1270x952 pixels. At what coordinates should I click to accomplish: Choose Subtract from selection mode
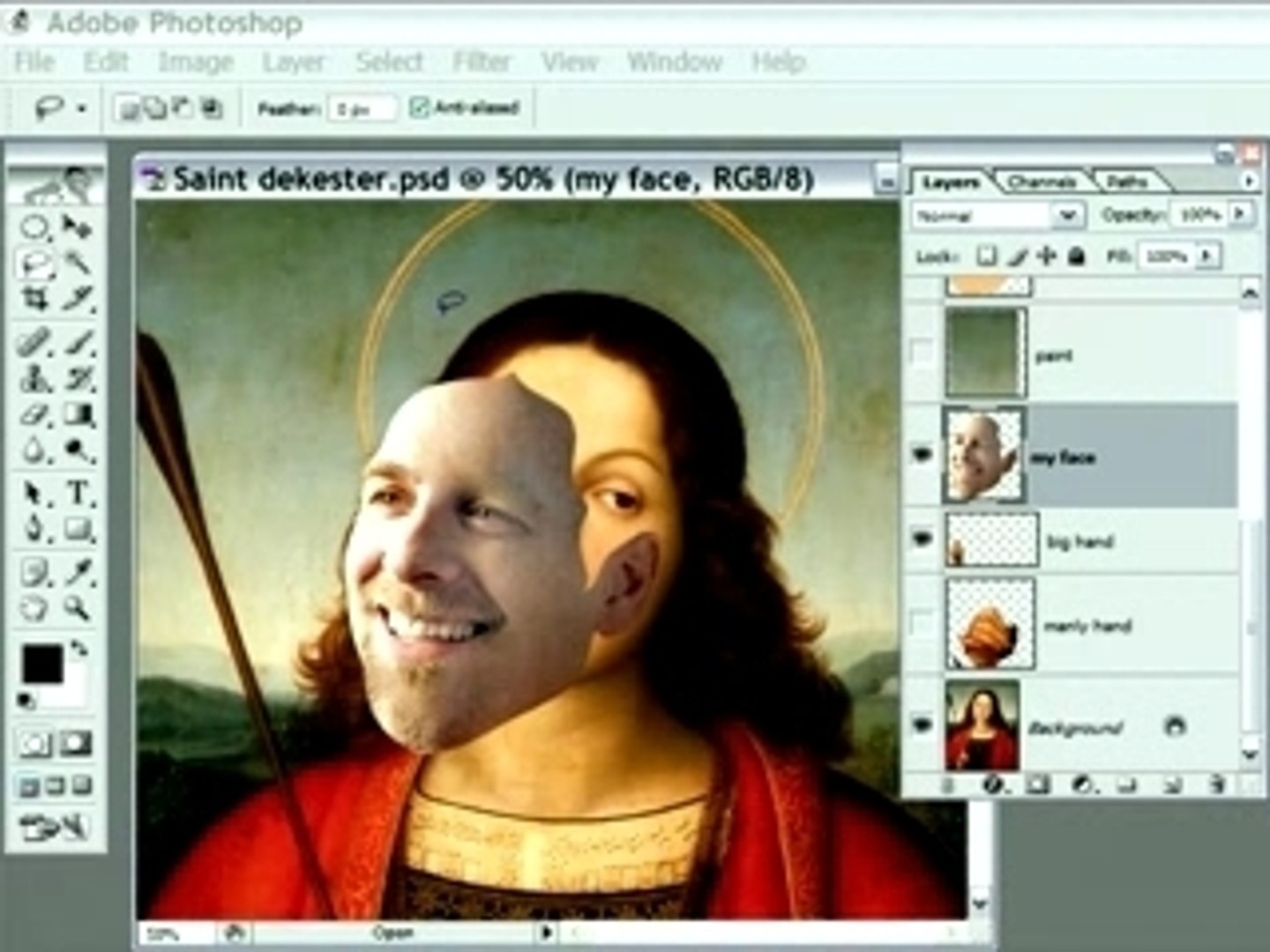(x=183, y=108)
